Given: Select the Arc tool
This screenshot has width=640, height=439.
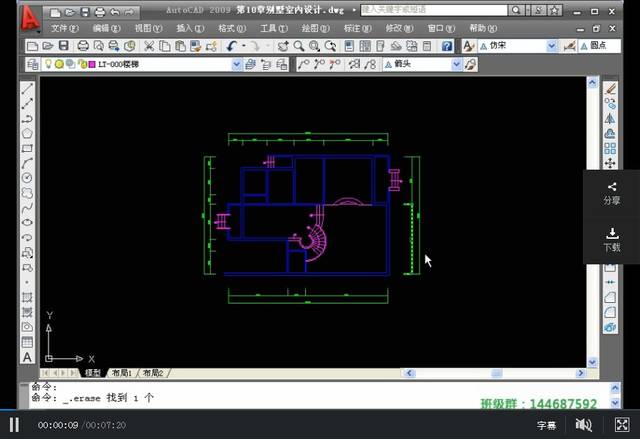Looking at the screenshot, I should [27, 163].
